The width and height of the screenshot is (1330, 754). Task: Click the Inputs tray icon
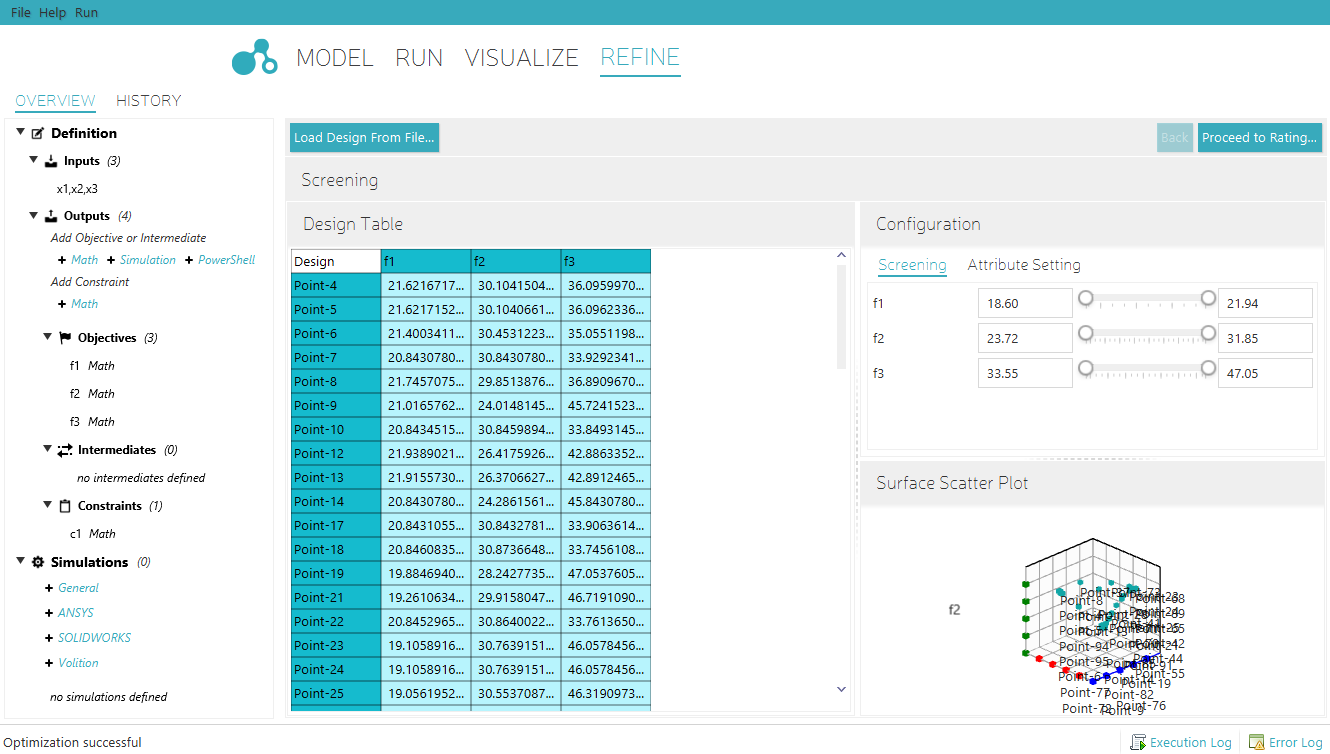coord(51,161)
